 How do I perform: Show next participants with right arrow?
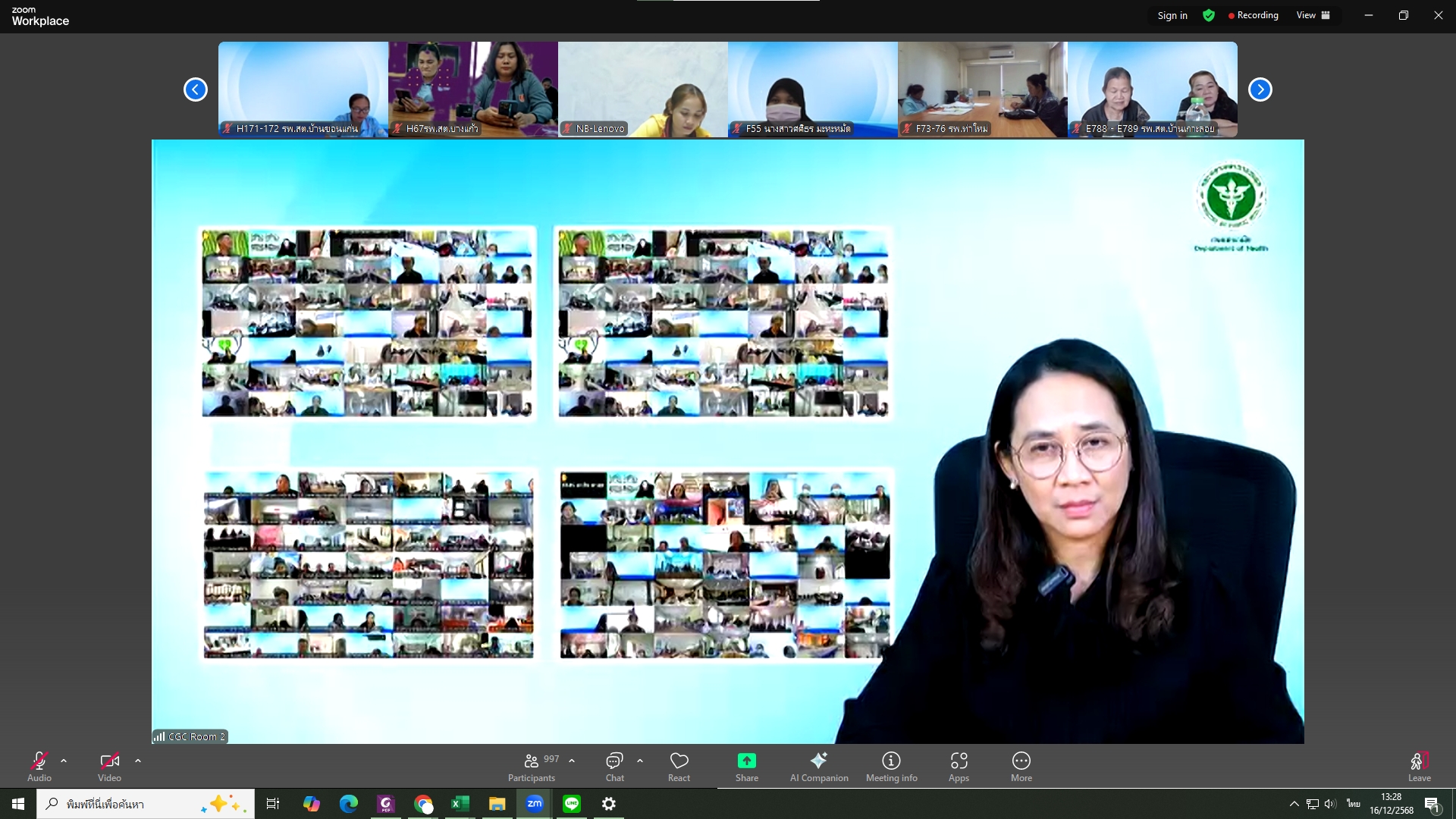tap(1260, 89)
